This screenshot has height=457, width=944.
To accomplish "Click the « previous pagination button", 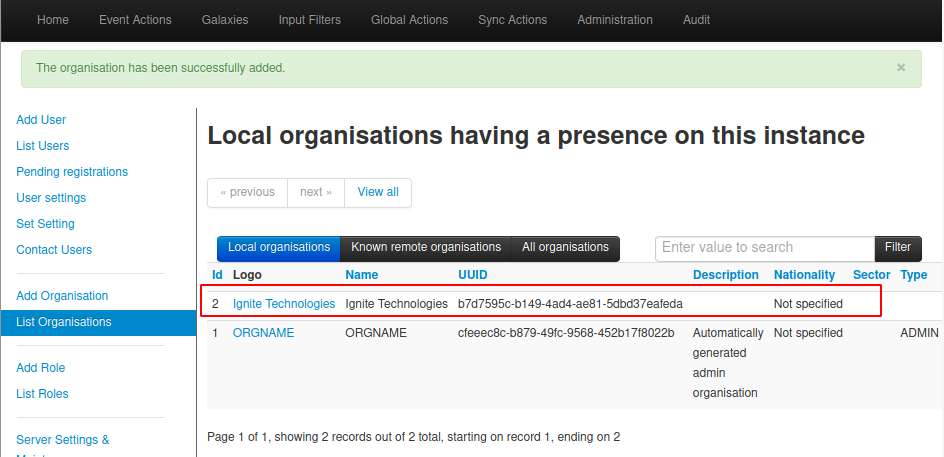I will [x=247, y=192].
